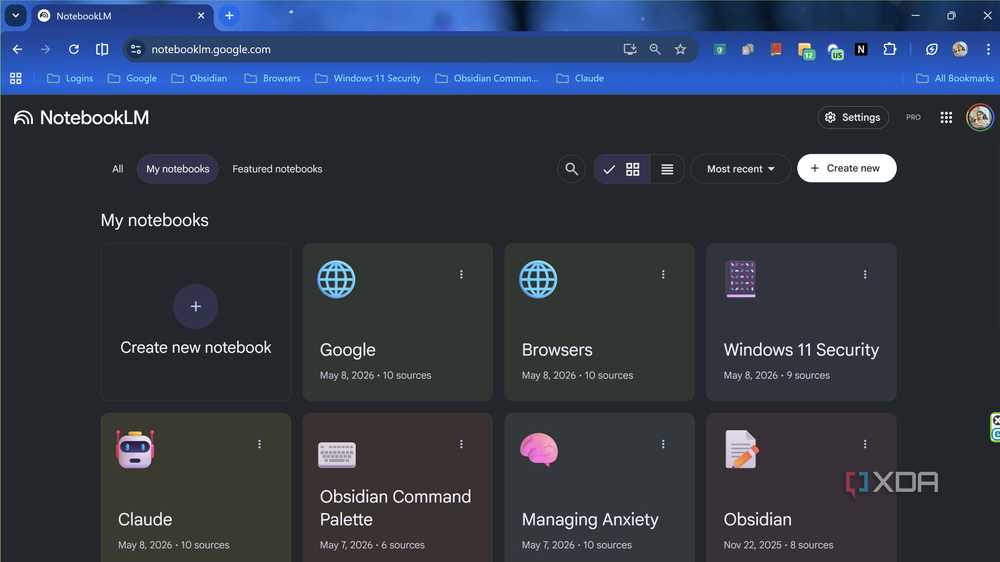Click the zoom magnifier in address bar

point(655,49)
